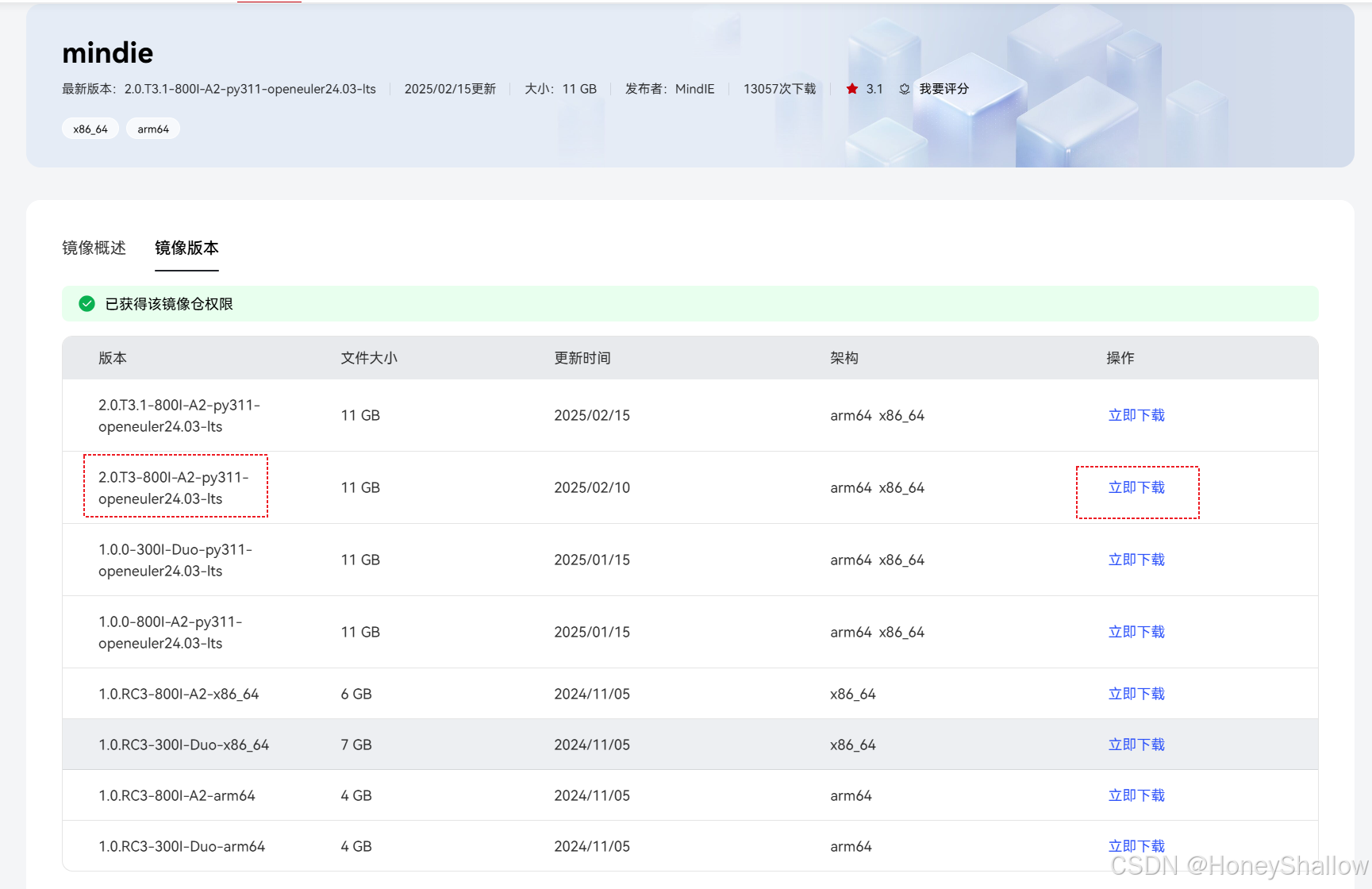Select version name 2.0.T3-800I-A2-py311-openeuler24.03-lts

174,487
